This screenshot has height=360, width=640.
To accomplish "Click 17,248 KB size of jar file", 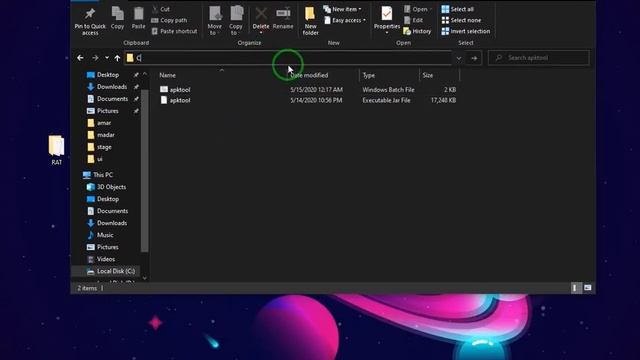I will pyautogui.click(x=443, y=100).
